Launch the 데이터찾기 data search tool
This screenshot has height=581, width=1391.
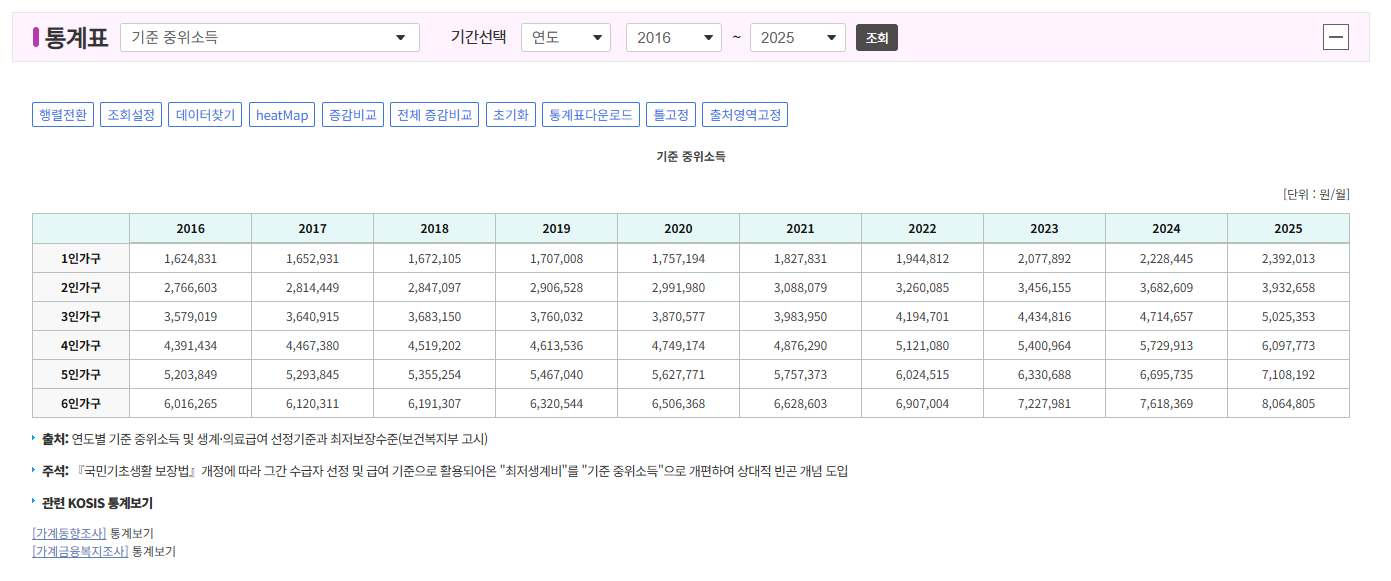tap(204, 114)
